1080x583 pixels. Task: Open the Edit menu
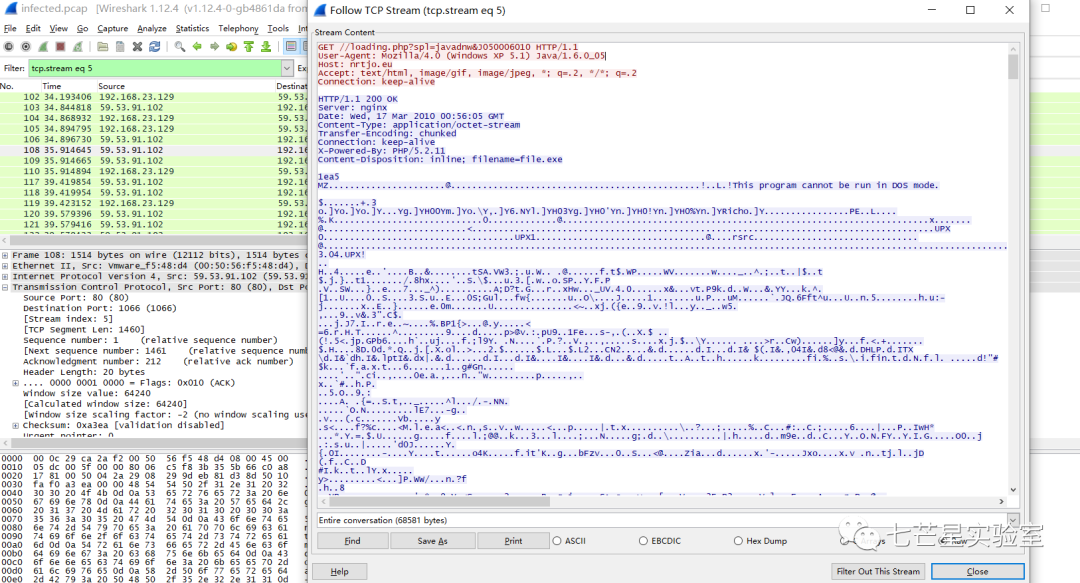pyautogui.click(x=33, y=28)
